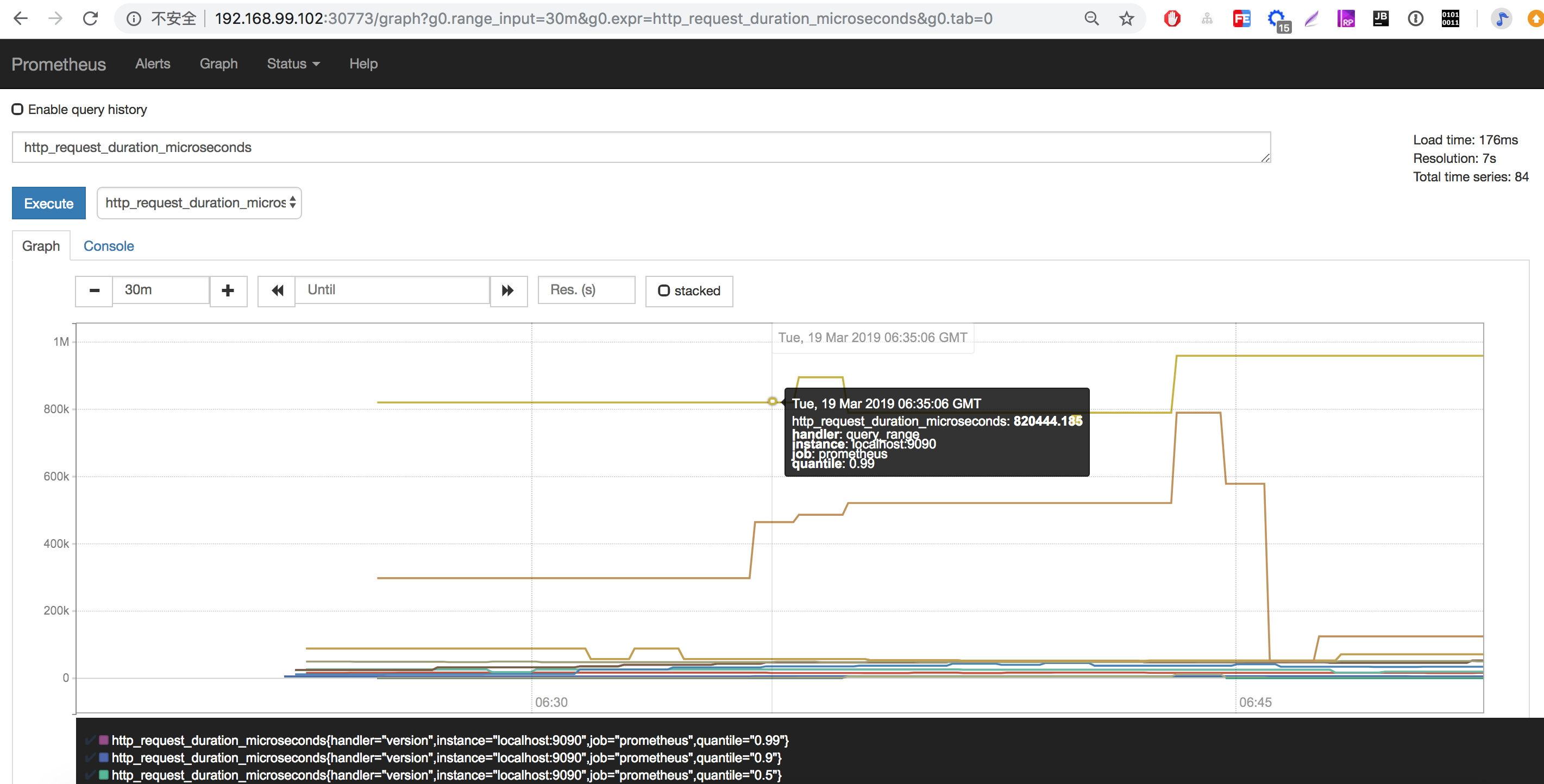Focus the Until date input field

click(x=393, y=290)
